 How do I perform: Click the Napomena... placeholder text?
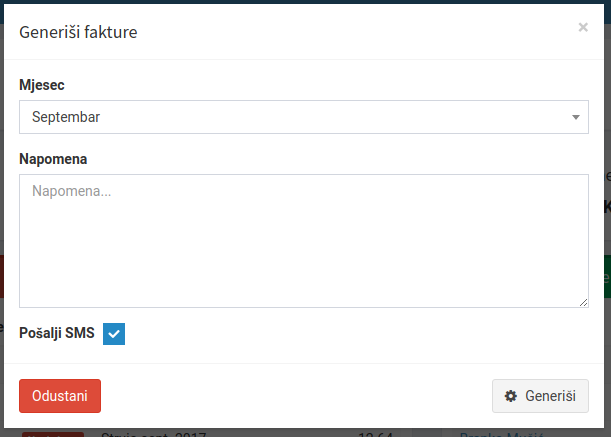click(72, 191)
